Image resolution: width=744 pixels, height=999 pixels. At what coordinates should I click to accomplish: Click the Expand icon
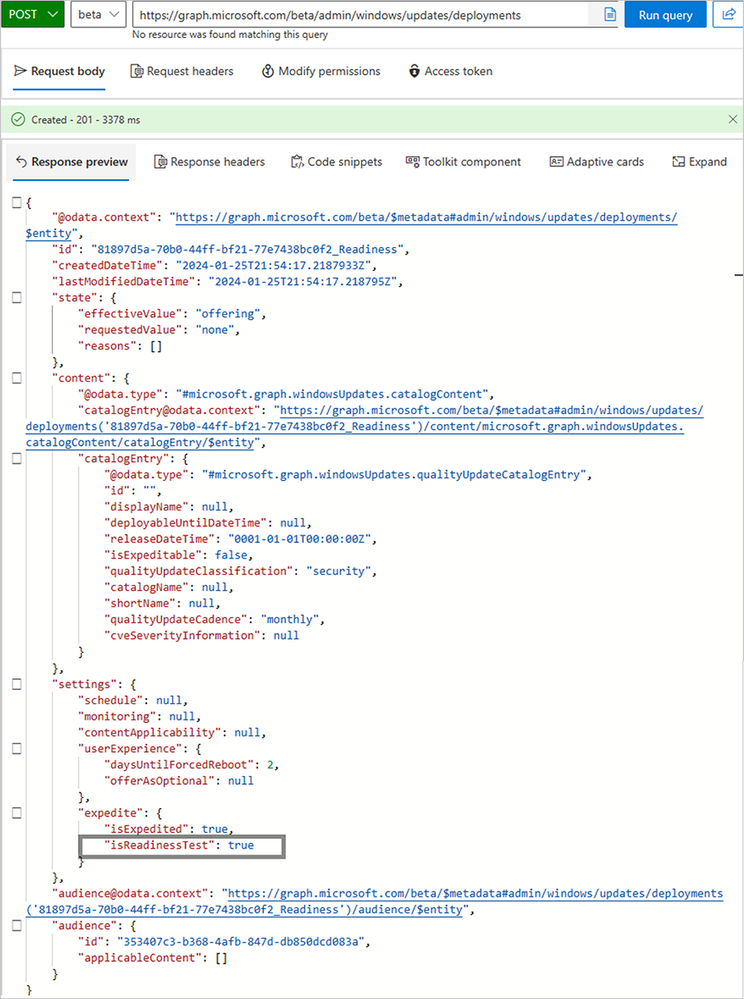[678, 162]
